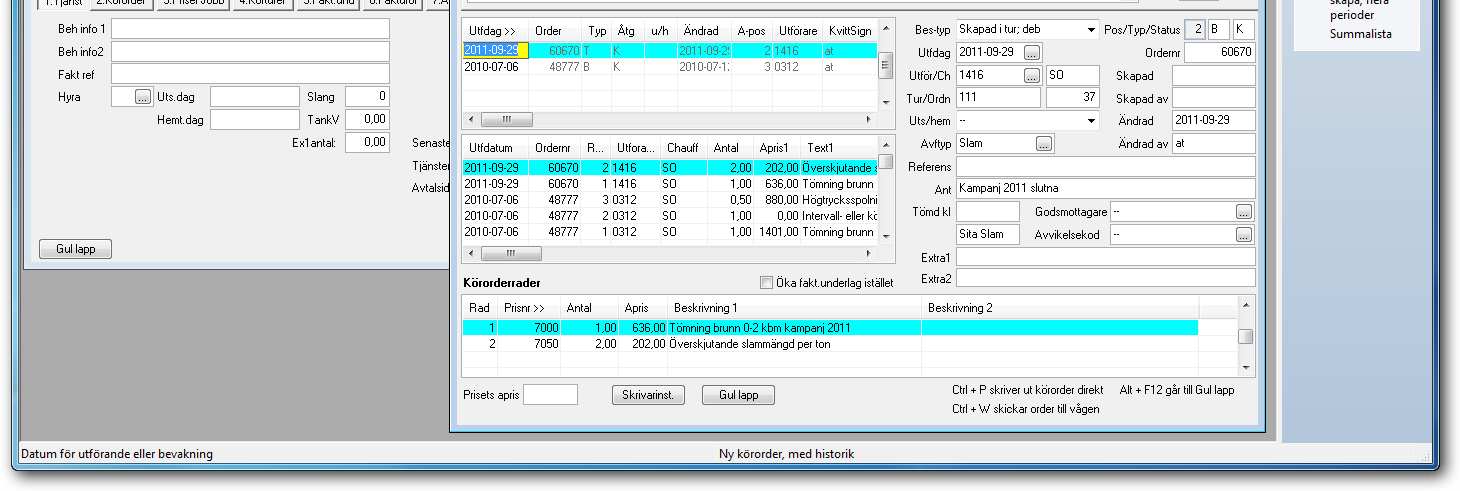1460x491 pixels.
Task: Click the Skrivarinst. button
Action: [647, 395]
